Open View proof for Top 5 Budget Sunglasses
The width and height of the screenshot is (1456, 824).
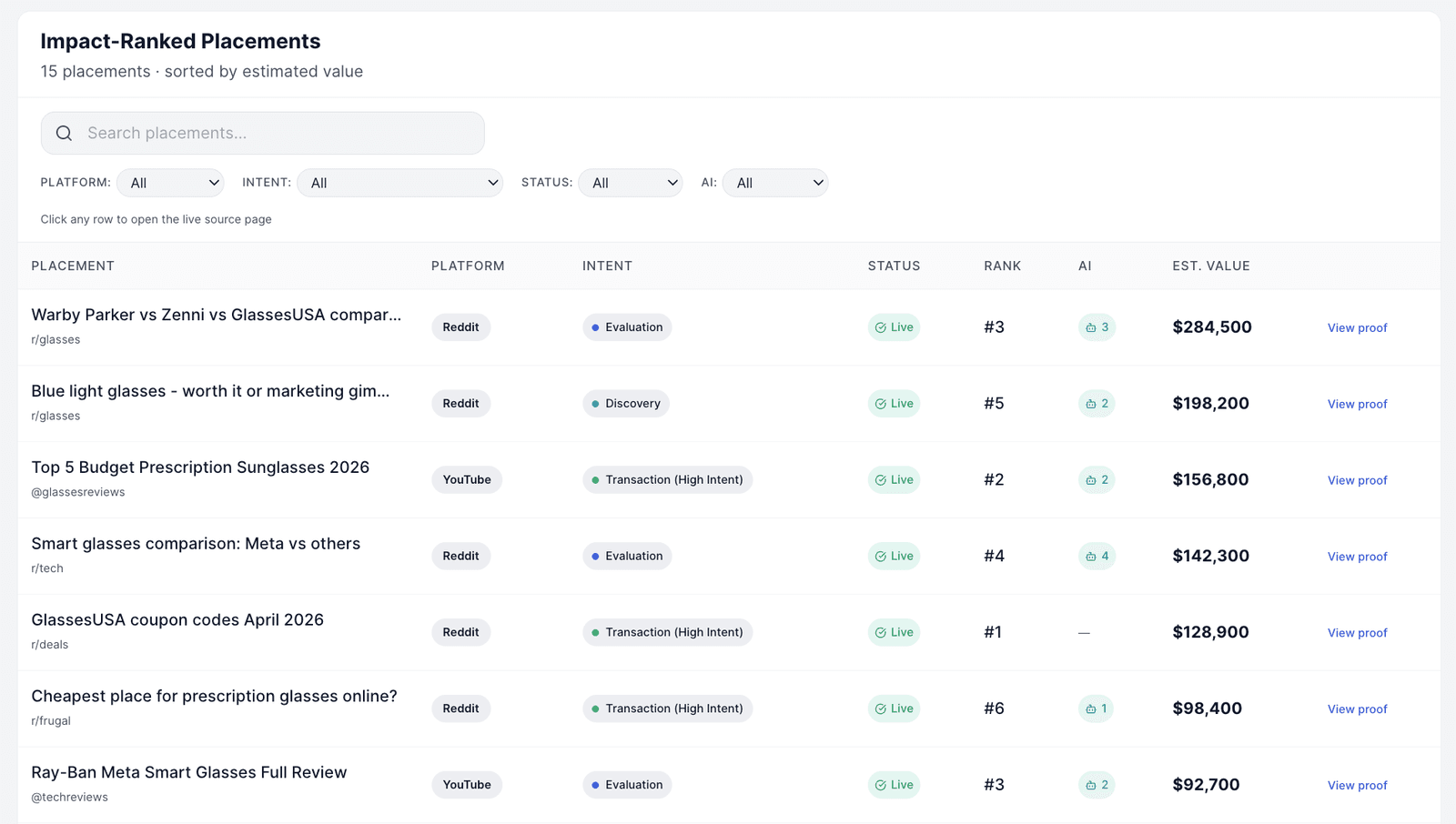click(x=1357, y=481)
